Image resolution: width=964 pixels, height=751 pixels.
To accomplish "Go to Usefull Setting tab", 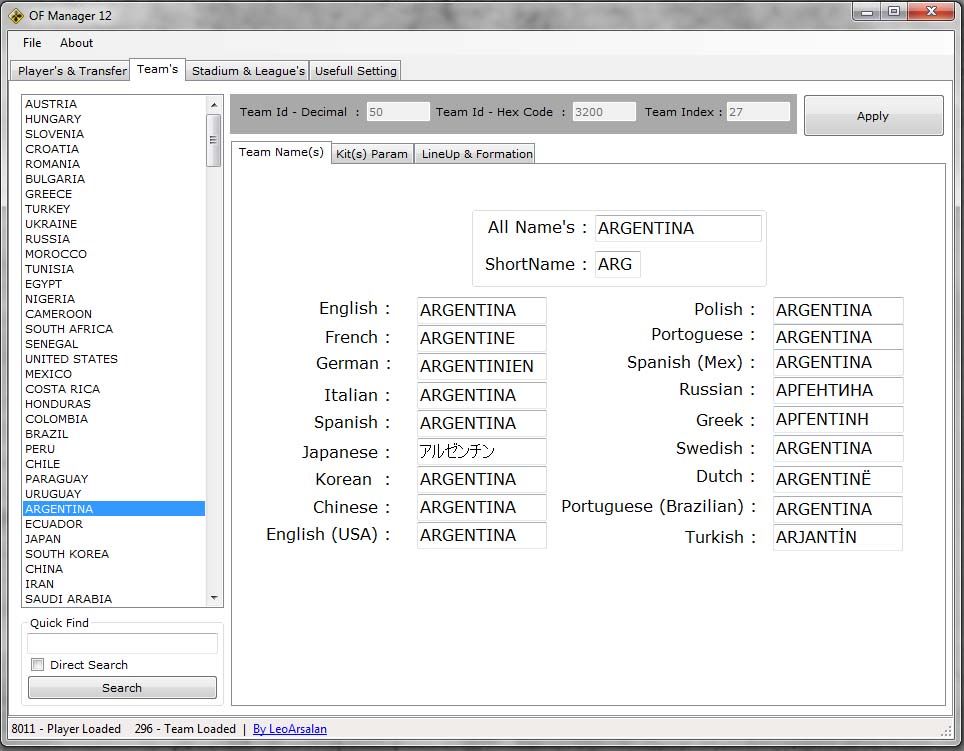I will point(355,71).
